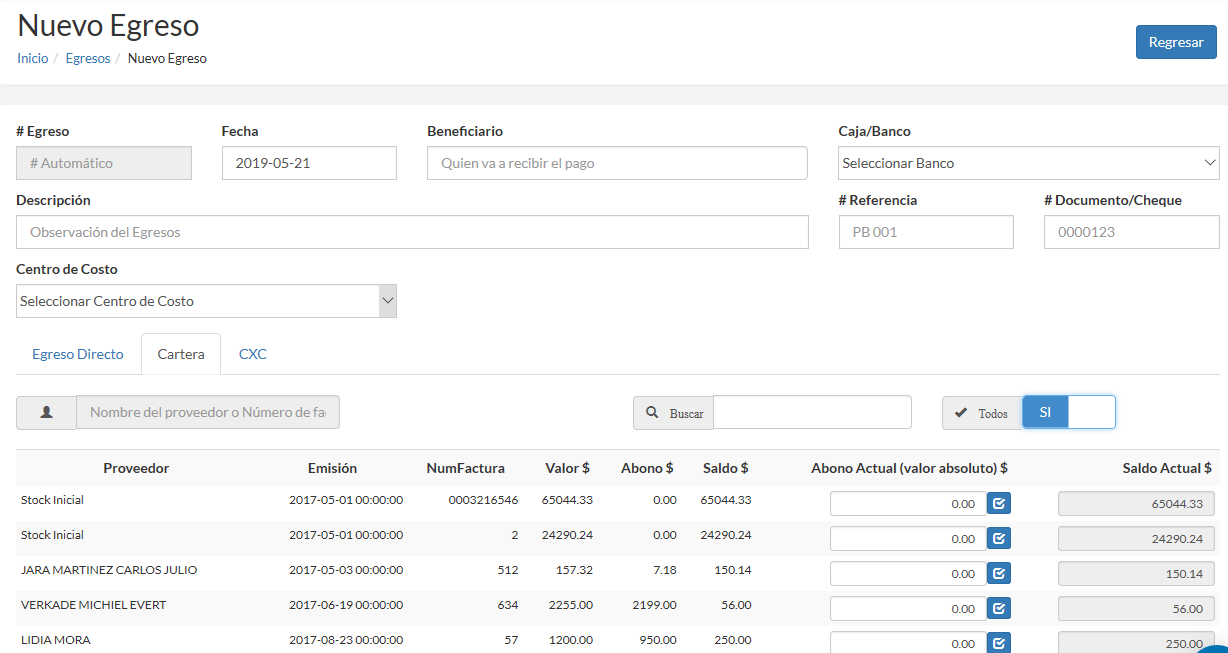
Task: Click Abono Actual field for invoice 0003216546
Action: [908, 503]
